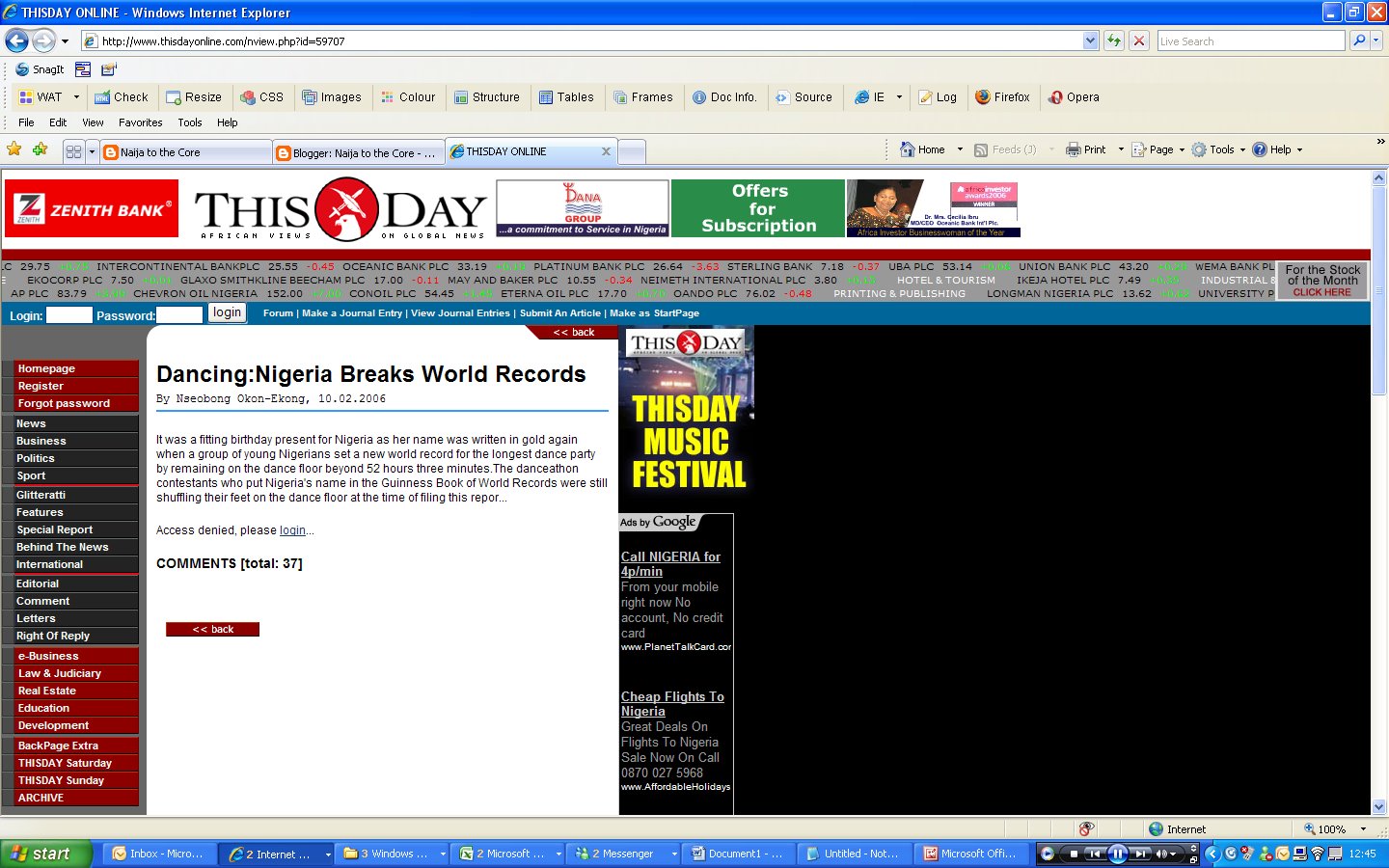Click the media player pause button in taskbar
1389x868 pixels.
coord(1117,854)
